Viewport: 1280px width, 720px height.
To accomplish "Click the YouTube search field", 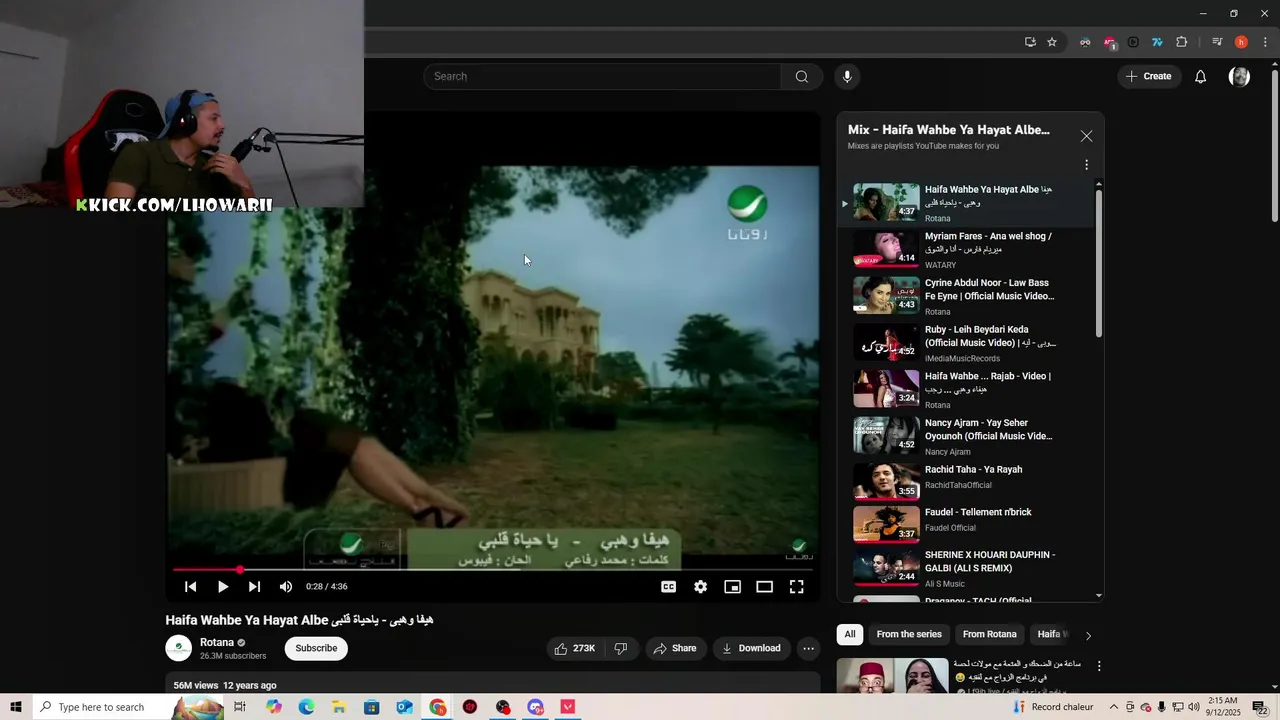I will pyautogui.click(x=602, y=76).
